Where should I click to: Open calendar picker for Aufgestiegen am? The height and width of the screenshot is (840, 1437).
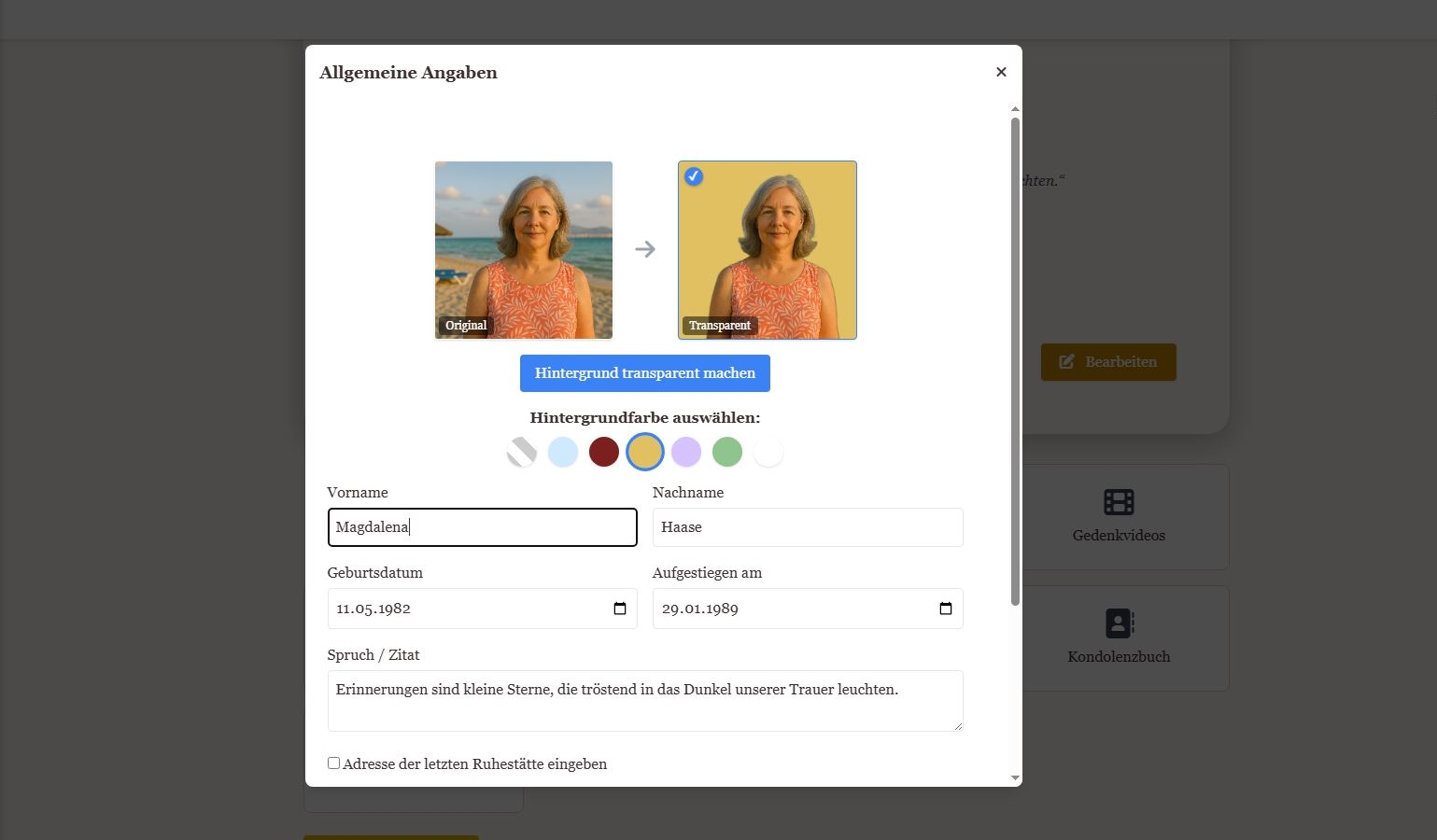[945, 609]
